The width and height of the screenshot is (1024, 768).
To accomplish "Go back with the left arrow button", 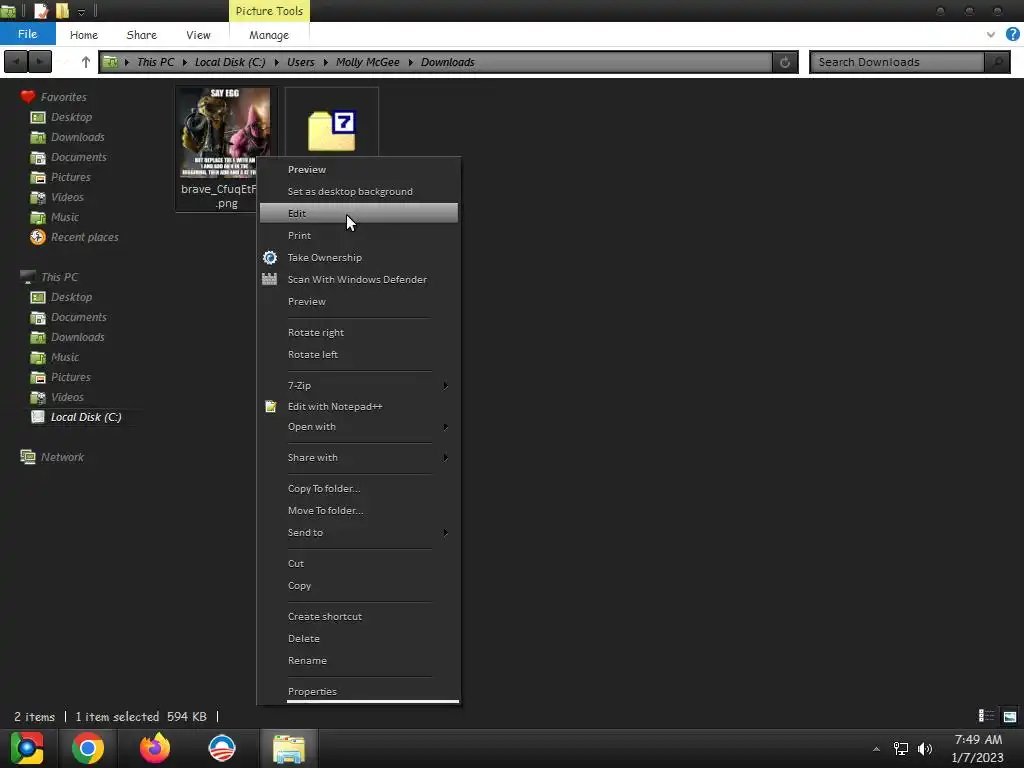I will click(x=16, y=62).
